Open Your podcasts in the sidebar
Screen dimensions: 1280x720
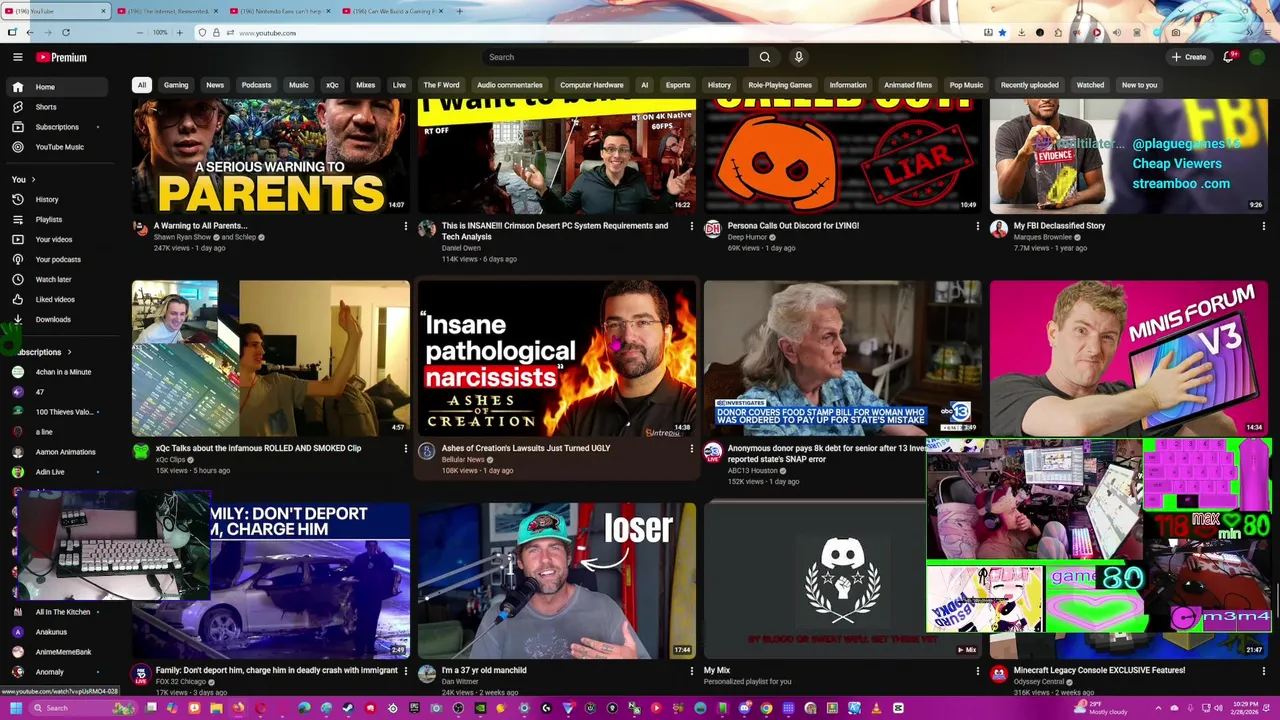coord(58,259)
